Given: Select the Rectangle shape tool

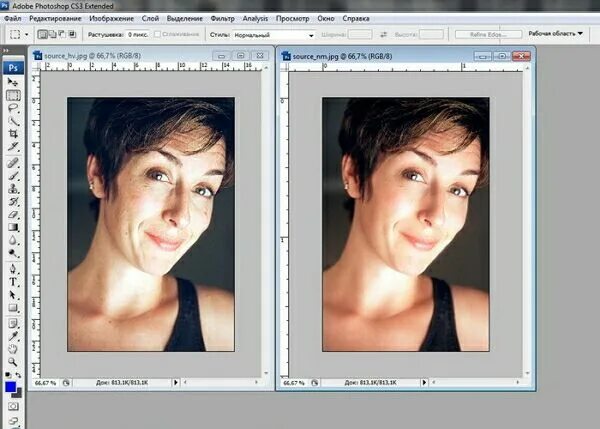Looking at the screenshot, I should (x=13, y=308).
